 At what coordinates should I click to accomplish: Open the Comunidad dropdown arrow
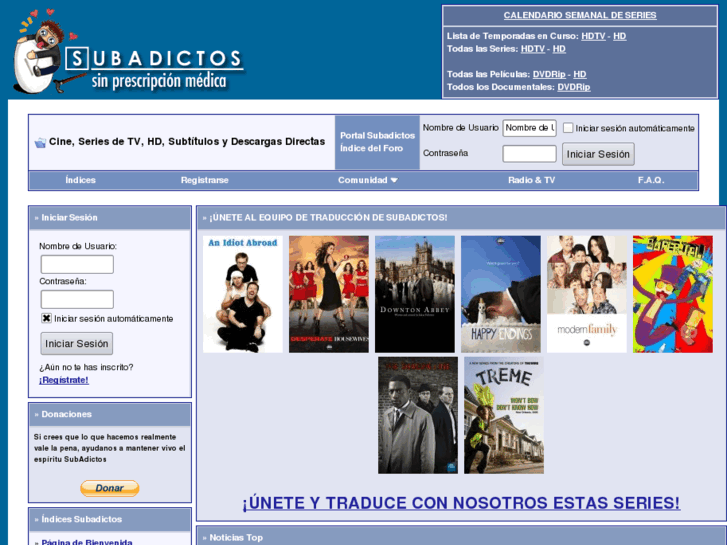click(394, 180)
